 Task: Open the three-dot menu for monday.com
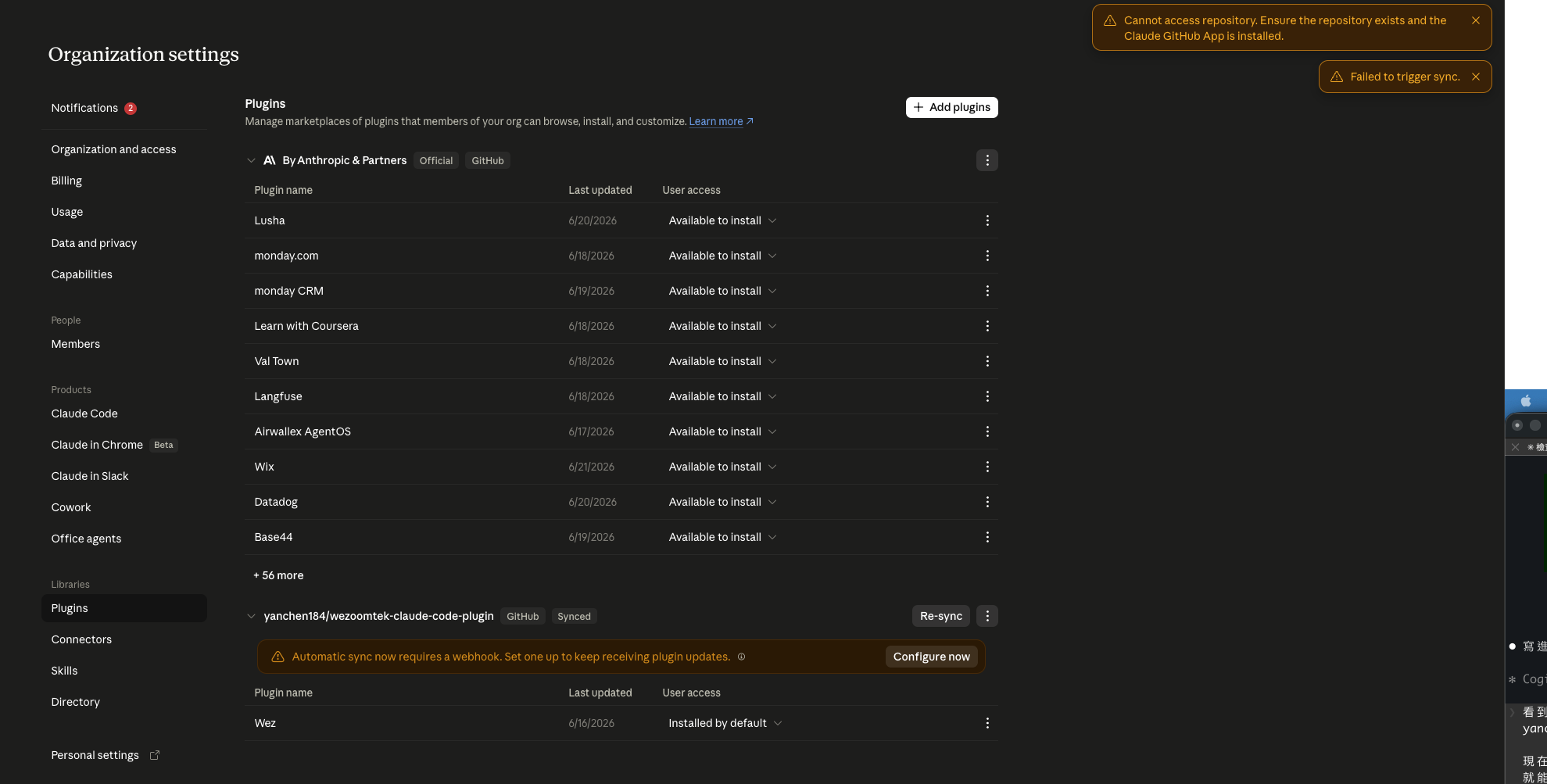987,256
